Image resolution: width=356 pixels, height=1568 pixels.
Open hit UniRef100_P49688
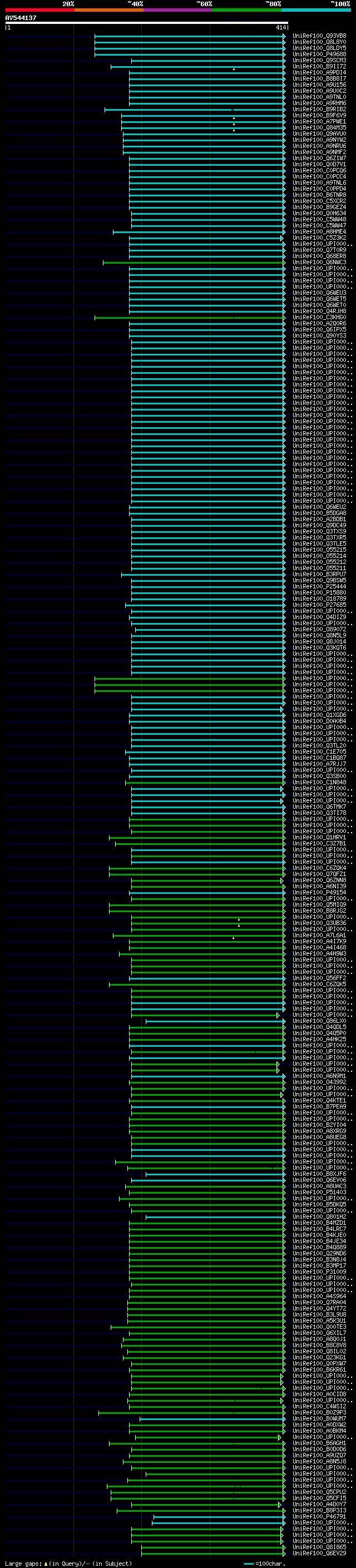319,54
